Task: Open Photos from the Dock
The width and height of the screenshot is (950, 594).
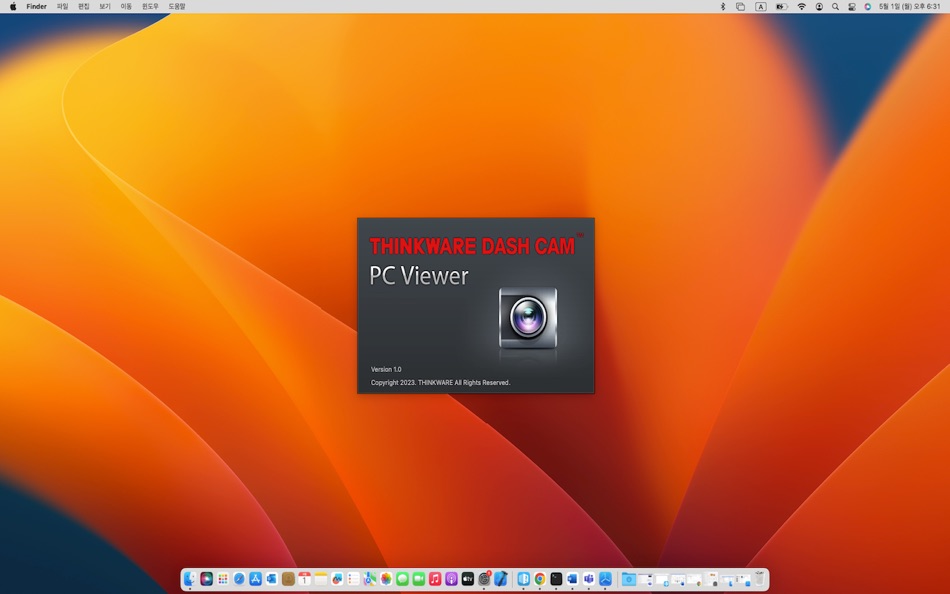Action: click(x=386, y=579)
